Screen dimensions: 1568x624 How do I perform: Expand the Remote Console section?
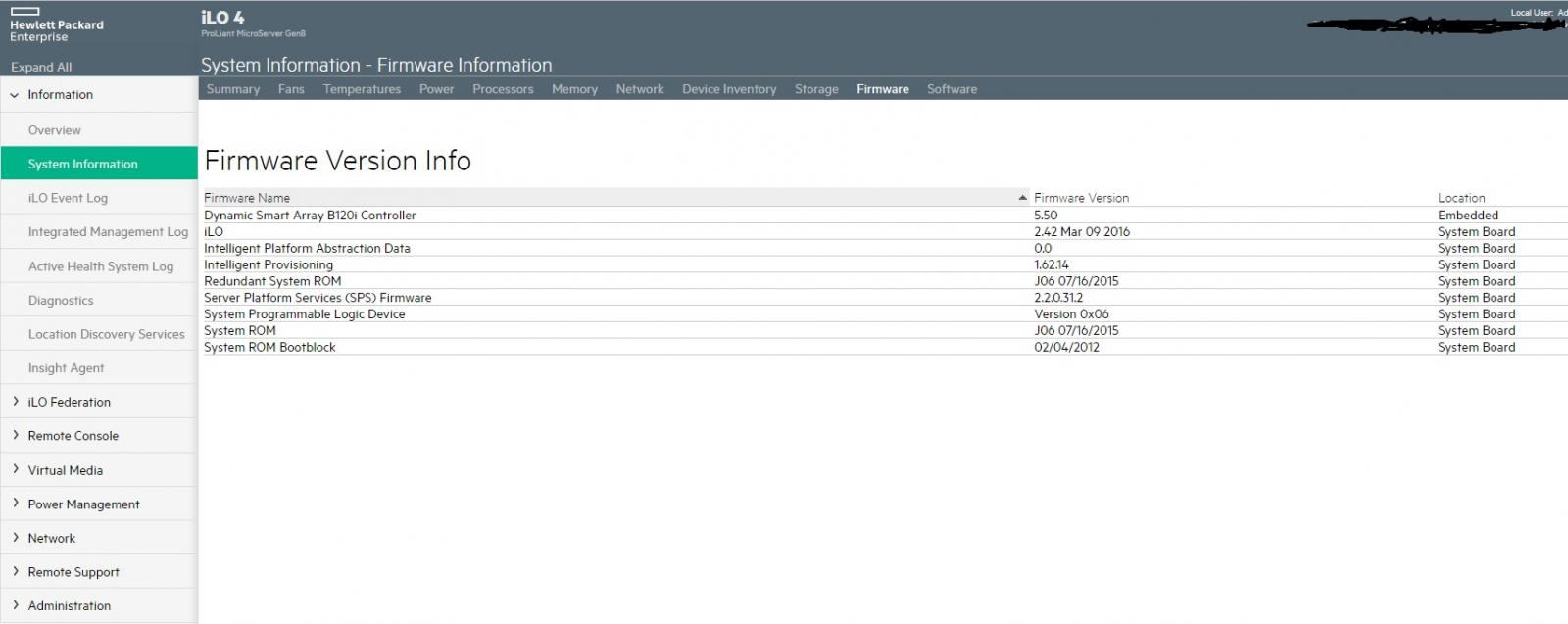point(16,436)
